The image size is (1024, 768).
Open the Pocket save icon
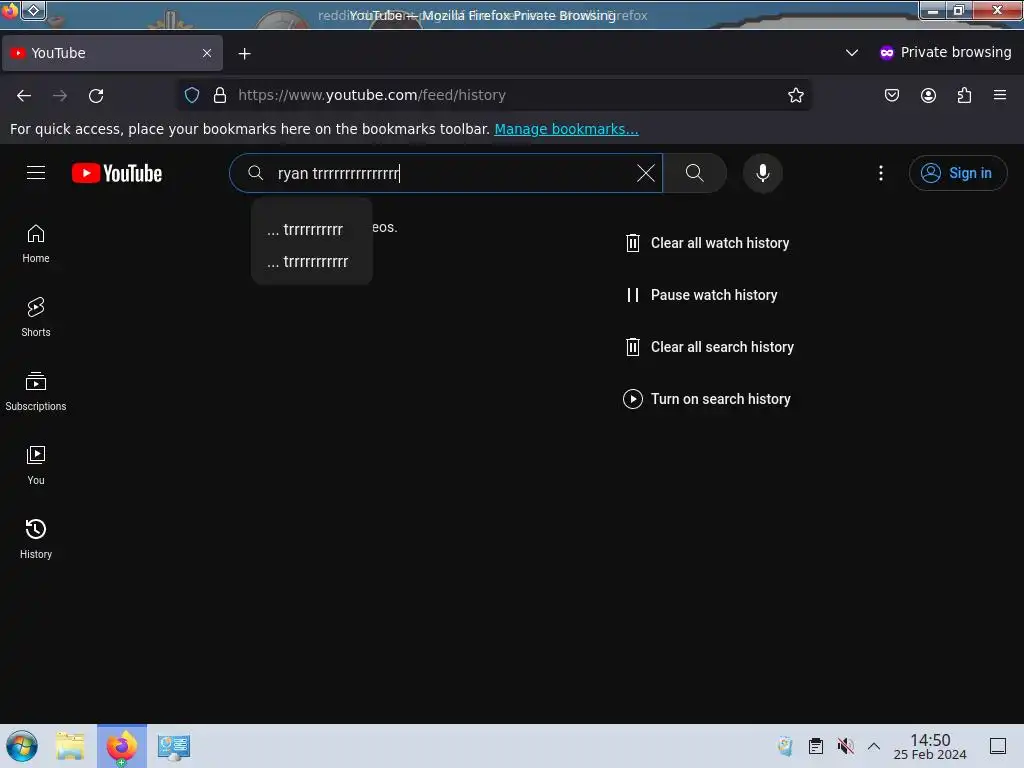pos(891,95)
